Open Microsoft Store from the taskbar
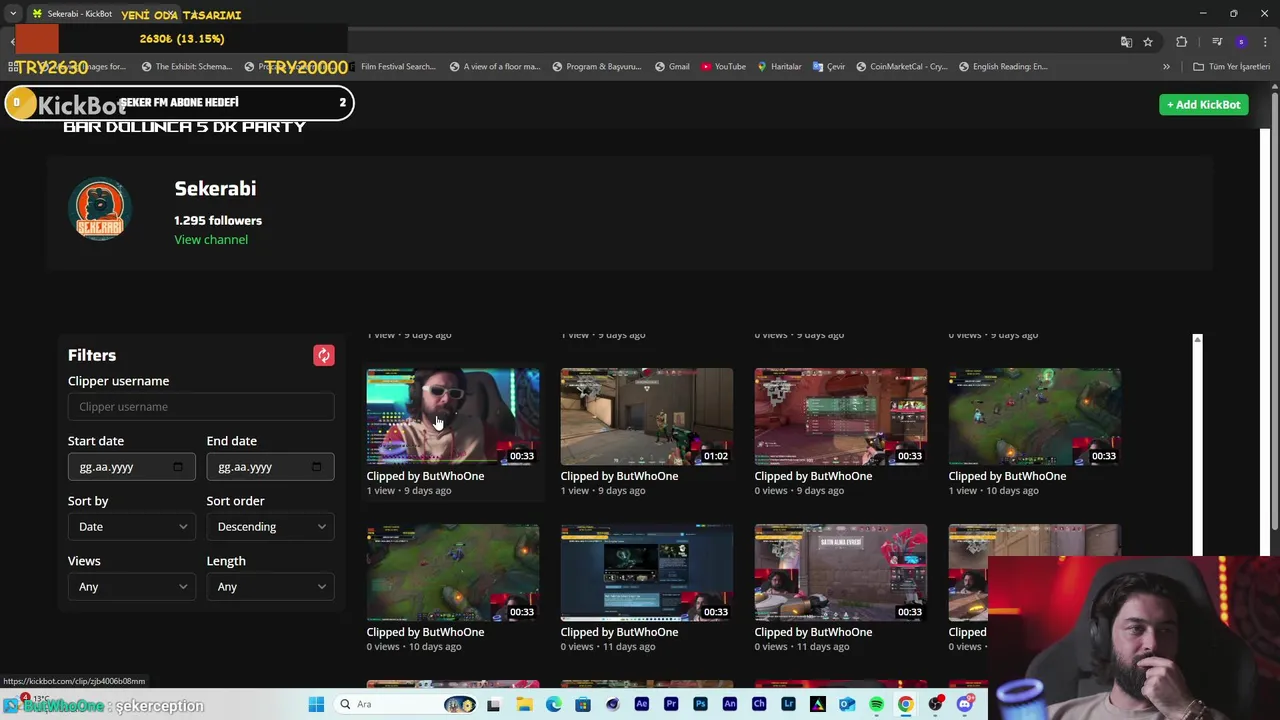Image resolution: width=1280 pixels, height=720 pixels. click(583, 704)
